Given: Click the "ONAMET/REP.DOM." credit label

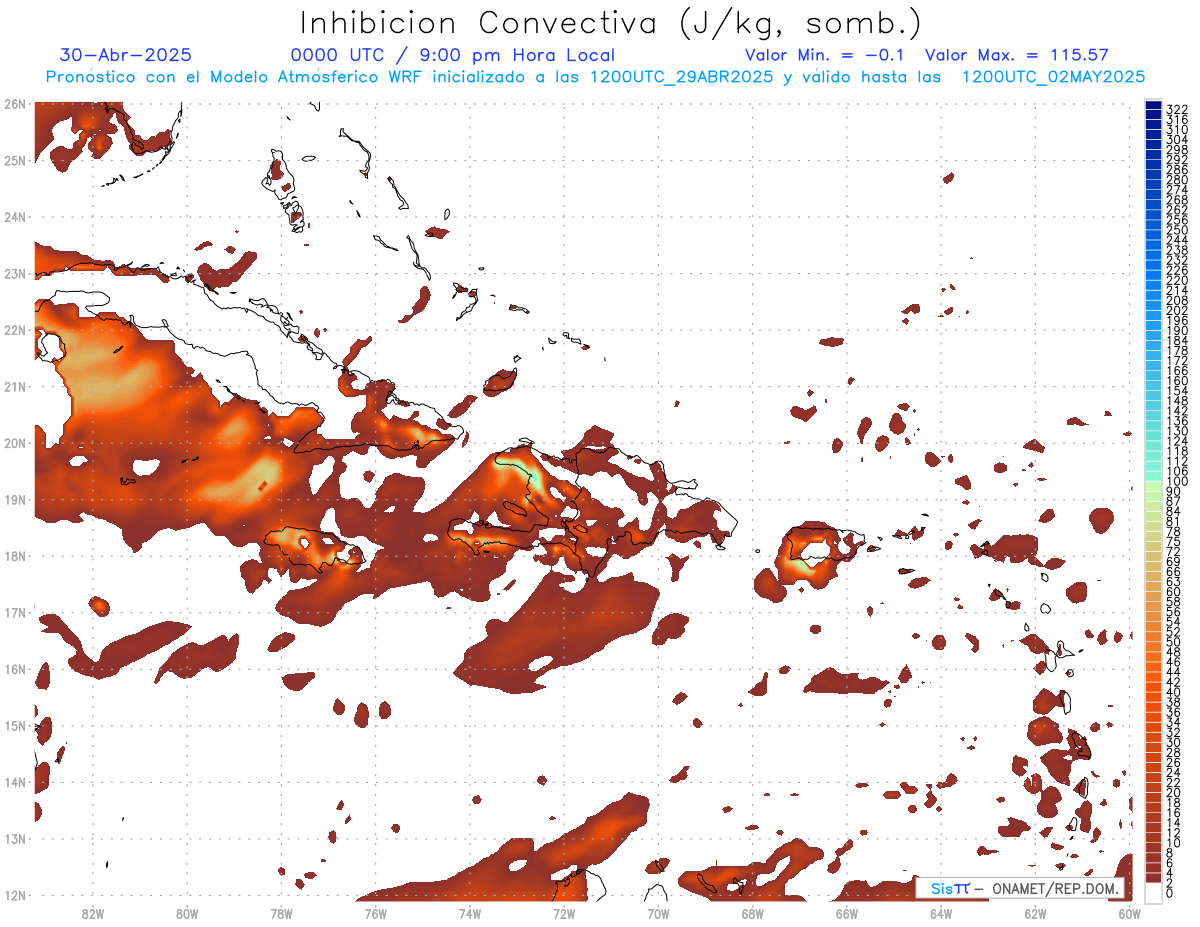Looking at the screenshot, I should tap(1054, 888).
